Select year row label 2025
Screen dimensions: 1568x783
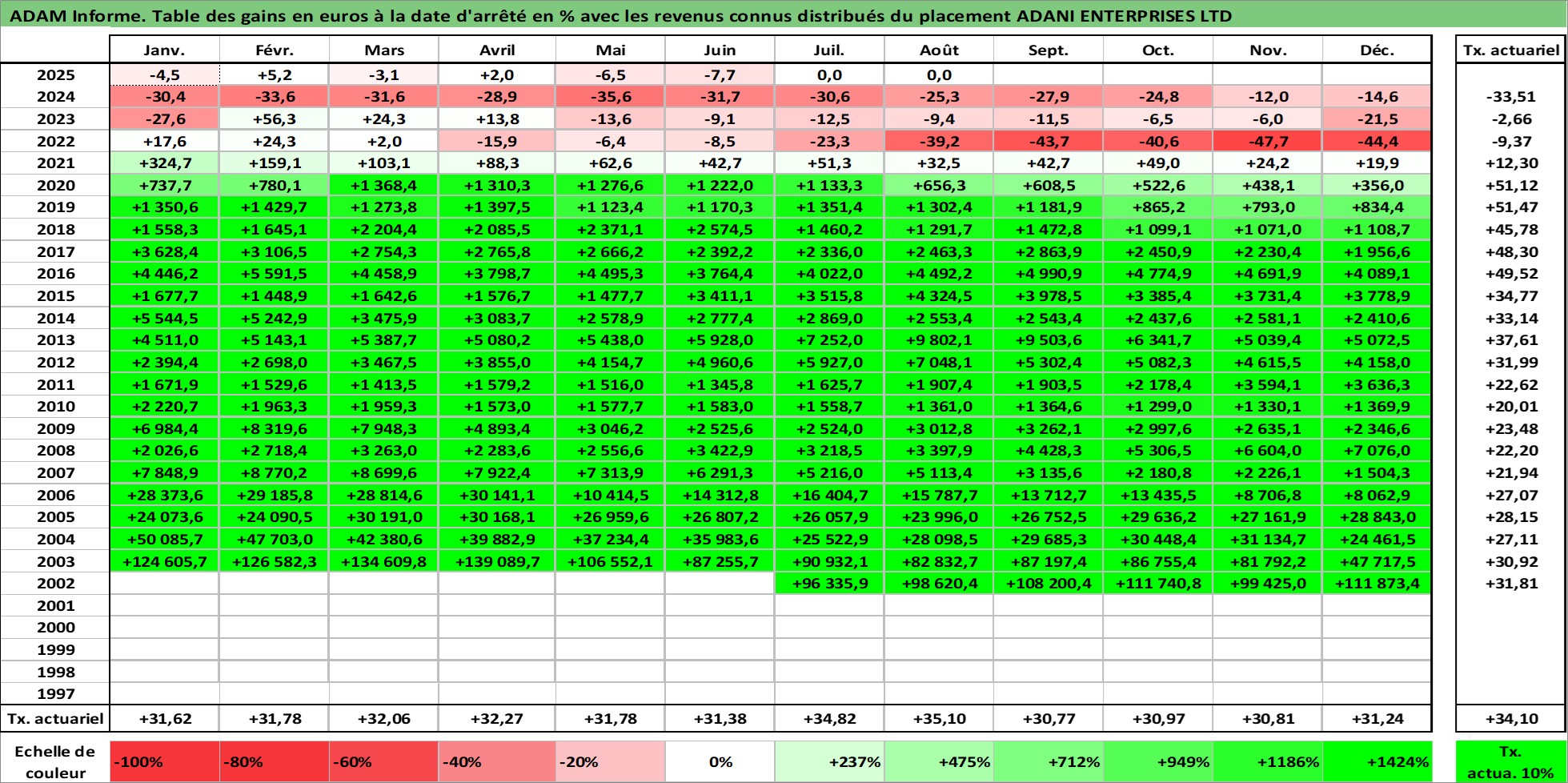pyautogui.click(x=55, y=75)
